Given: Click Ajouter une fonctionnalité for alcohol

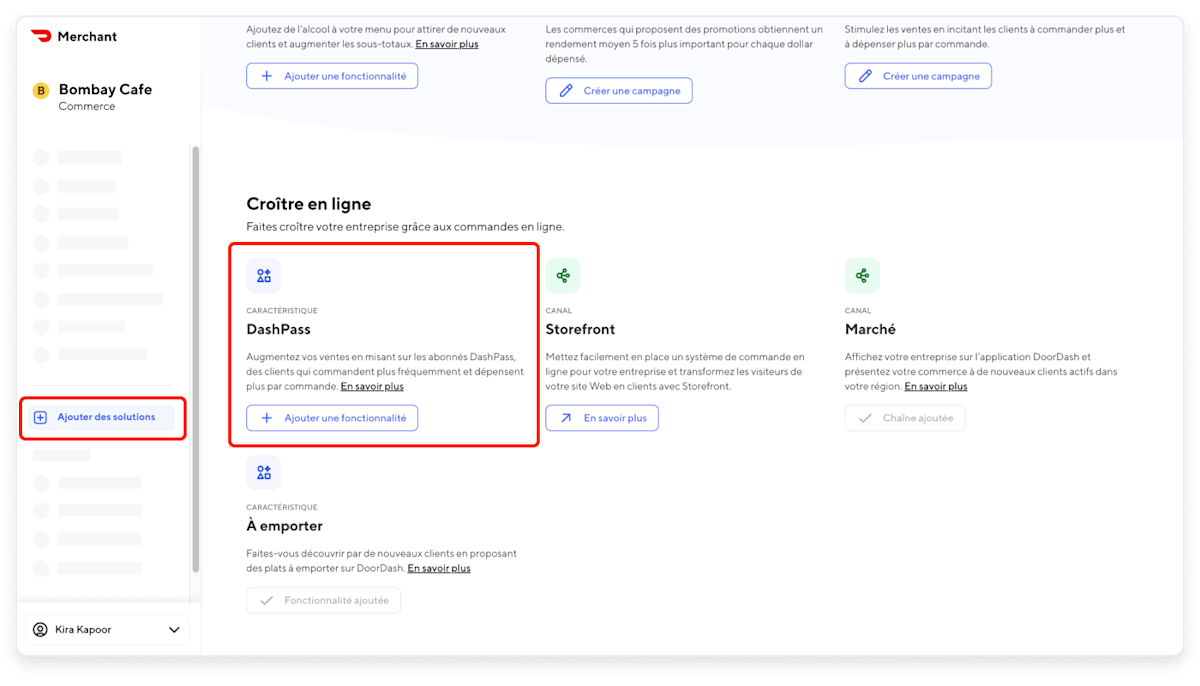Looking at the screenshot, I should [x=332, y=76].
